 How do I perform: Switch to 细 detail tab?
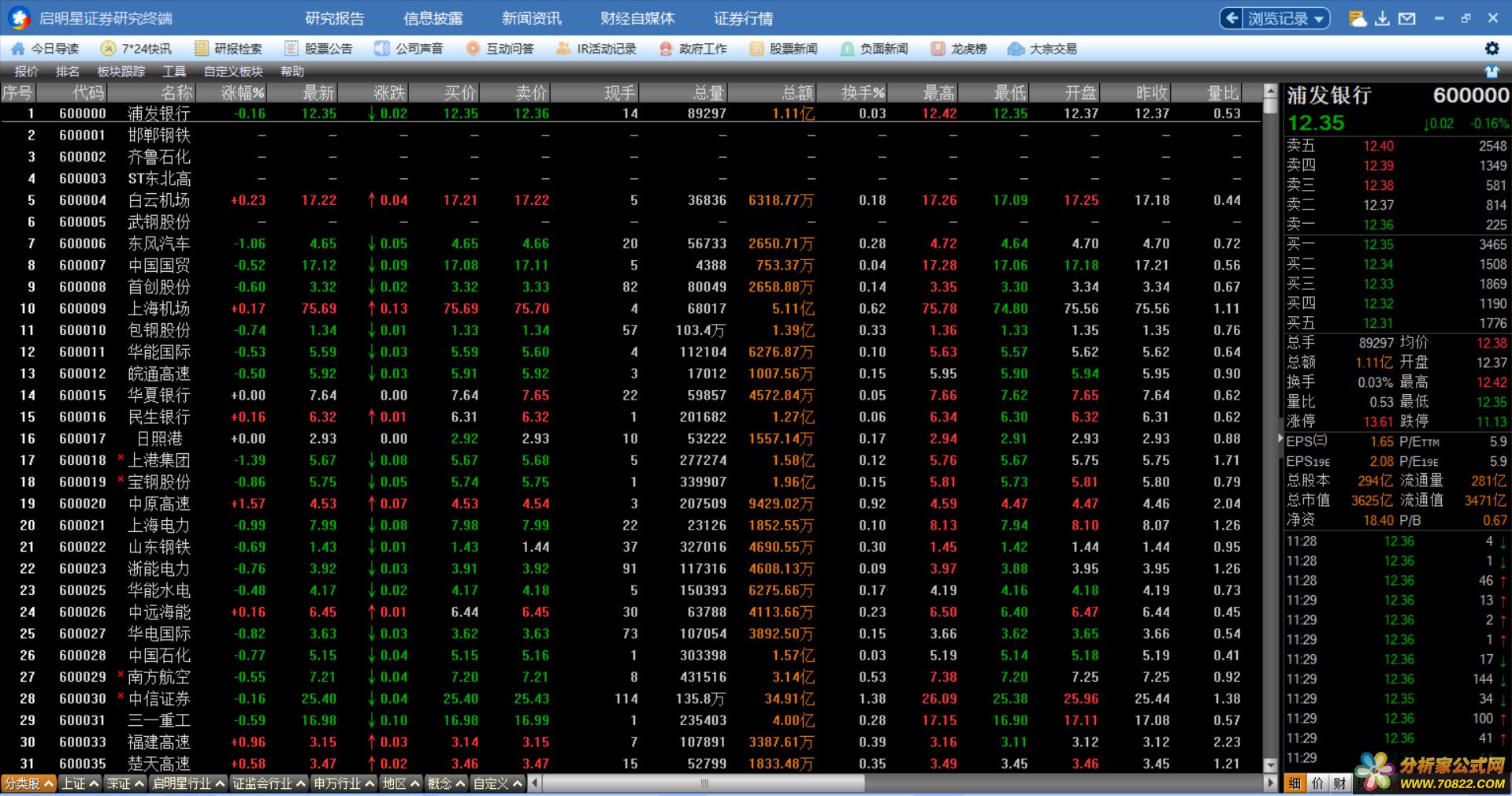click(x=1295, y=783)
